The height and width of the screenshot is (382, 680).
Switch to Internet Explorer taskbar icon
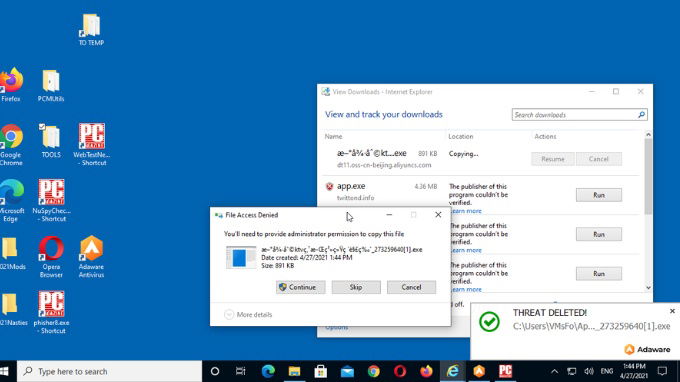(453, 371)
